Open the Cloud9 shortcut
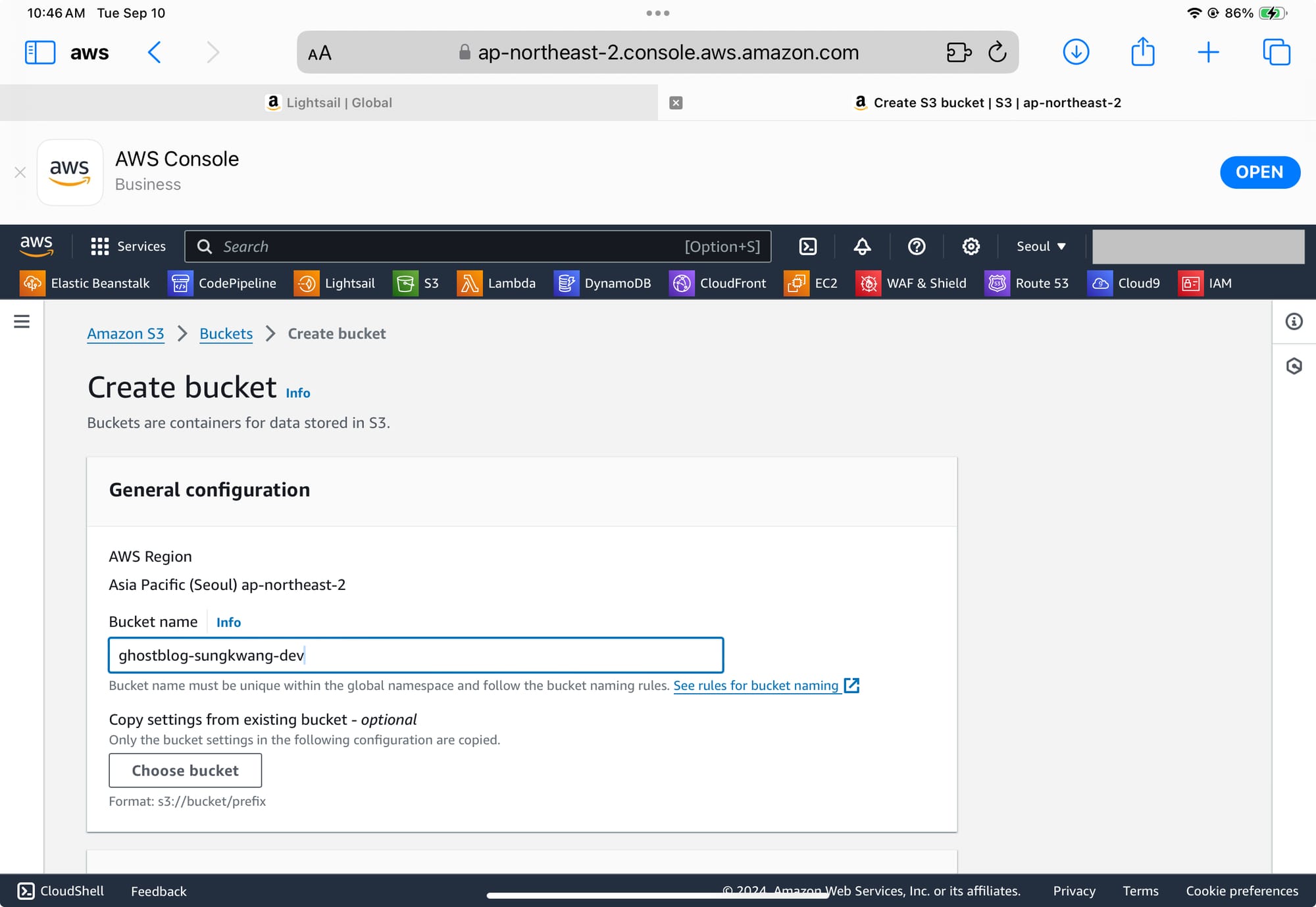This screenshot has width=1316, height=907. coord(1124,283)
